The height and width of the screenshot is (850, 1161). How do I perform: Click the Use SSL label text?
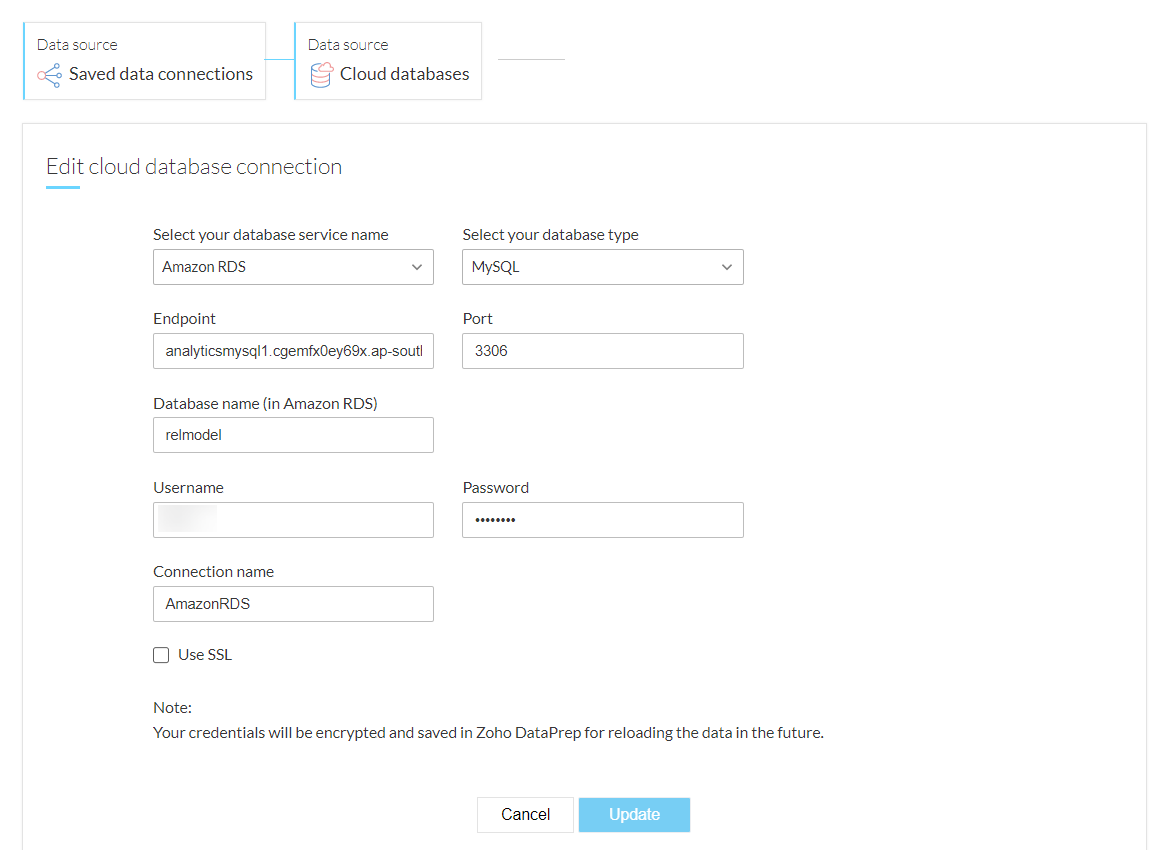point(205,655)
